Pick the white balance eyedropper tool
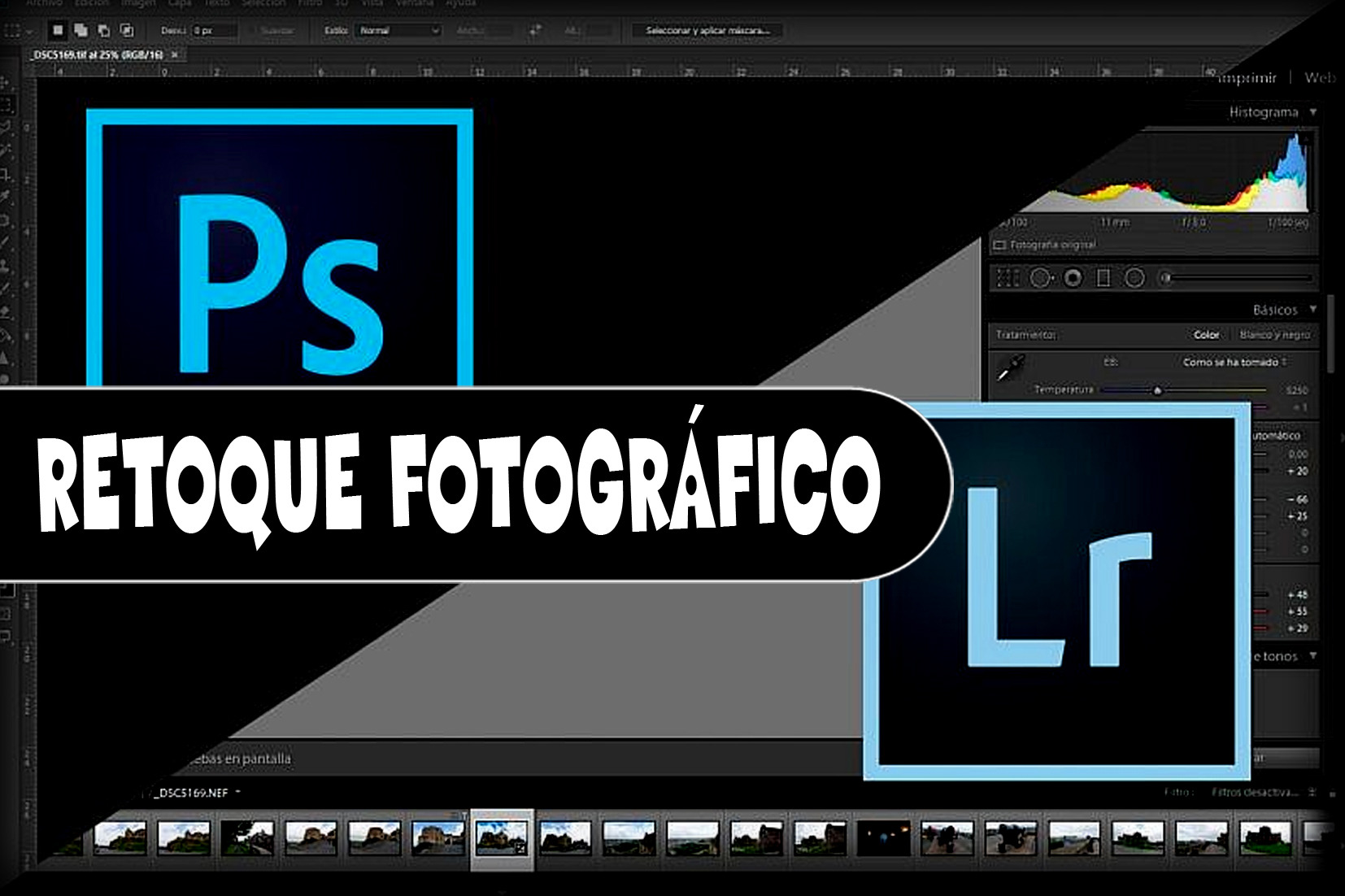 tap(1011, 368)
